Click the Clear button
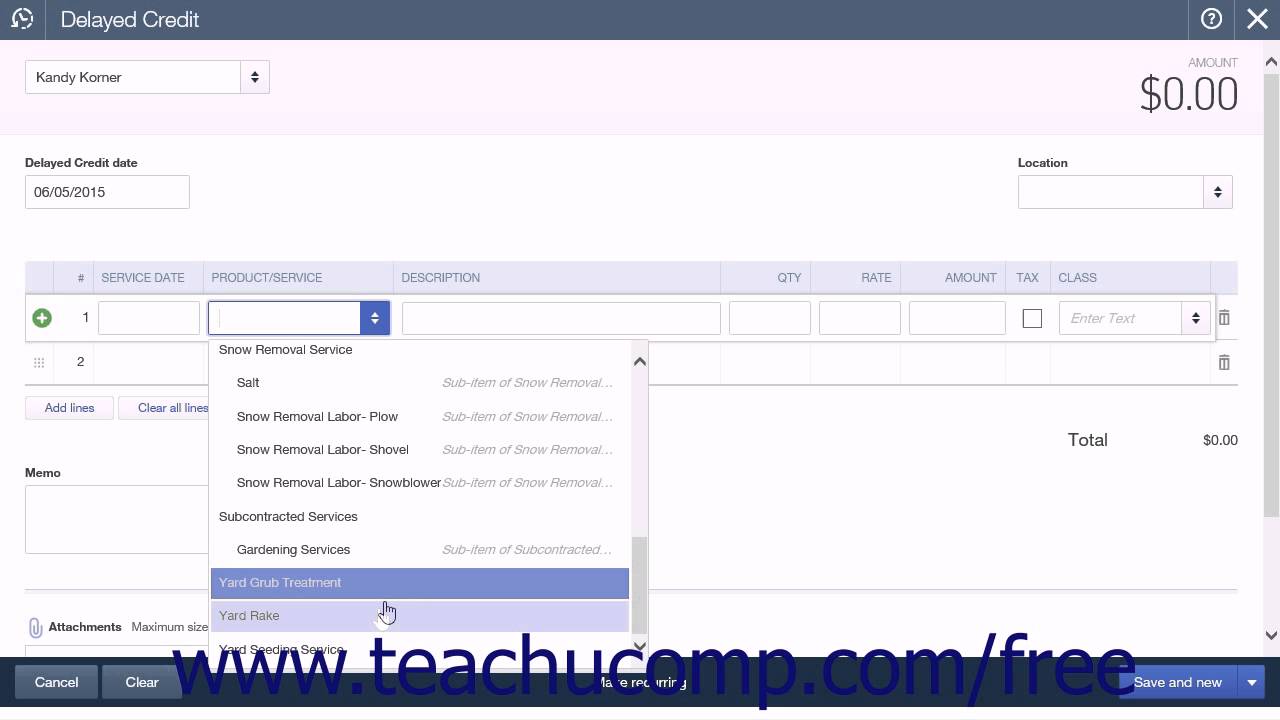Screen dimensions: 1280x720 (x=142, y=682)
